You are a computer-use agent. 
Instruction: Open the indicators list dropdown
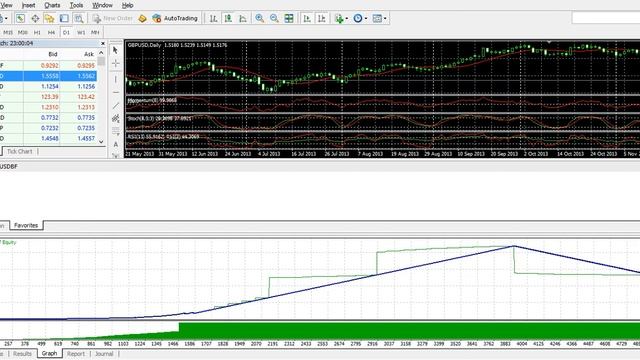coord(341,18)
